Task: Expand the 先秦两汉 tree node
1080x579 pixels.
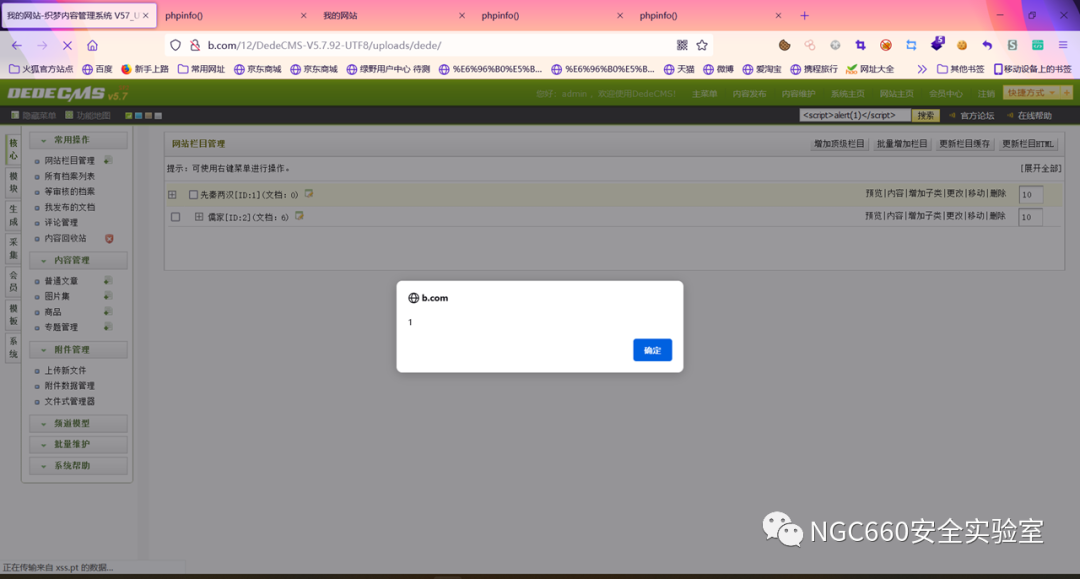Action: [x=172, y=195]
